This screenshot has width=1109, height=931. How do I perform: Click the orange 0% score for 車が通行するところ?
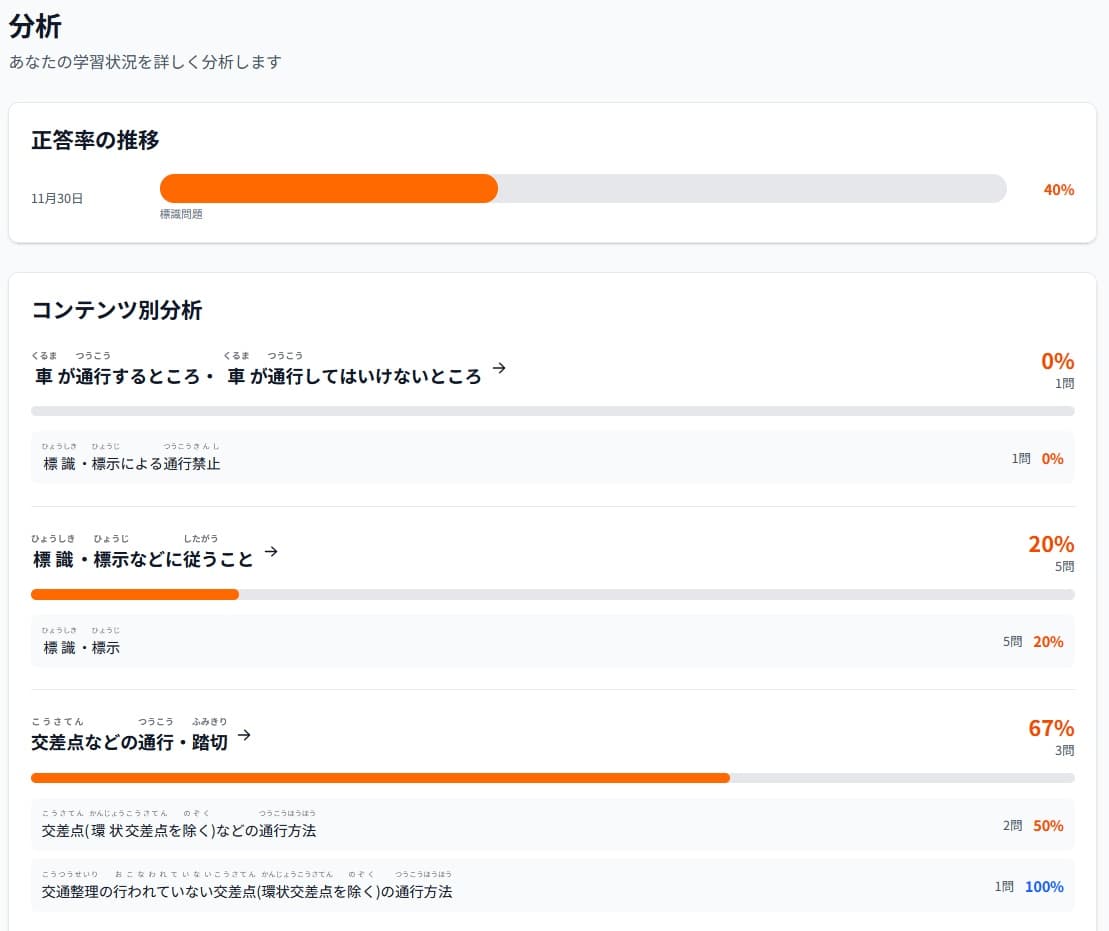[1057, 361]
